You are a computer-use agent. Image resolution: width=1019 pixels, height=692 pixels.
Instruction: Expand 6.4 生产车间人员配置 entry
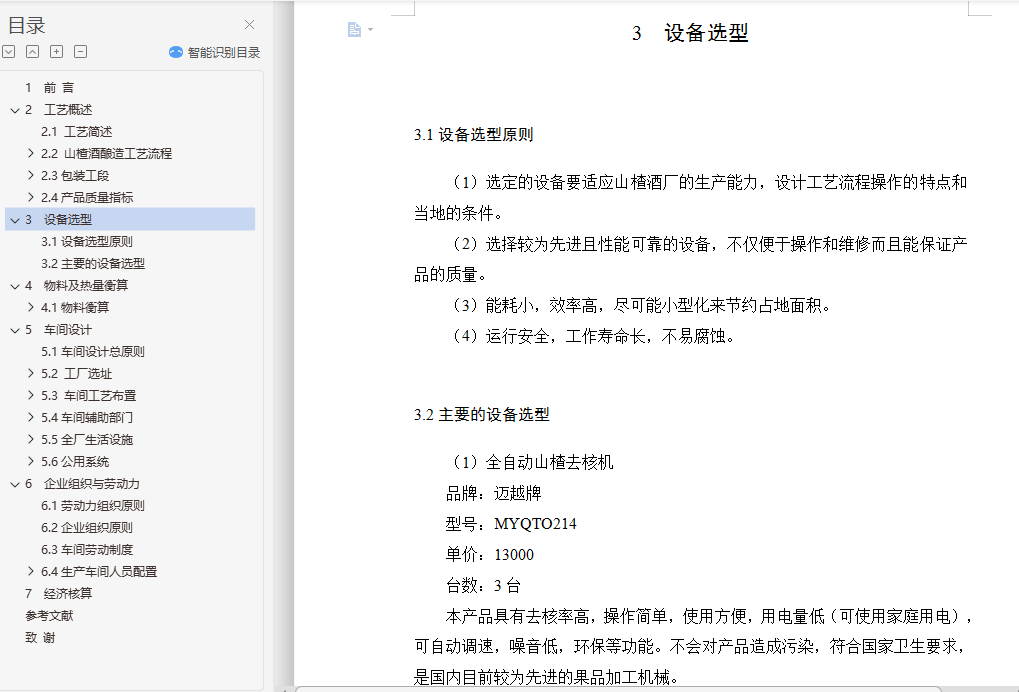(31, 572)
